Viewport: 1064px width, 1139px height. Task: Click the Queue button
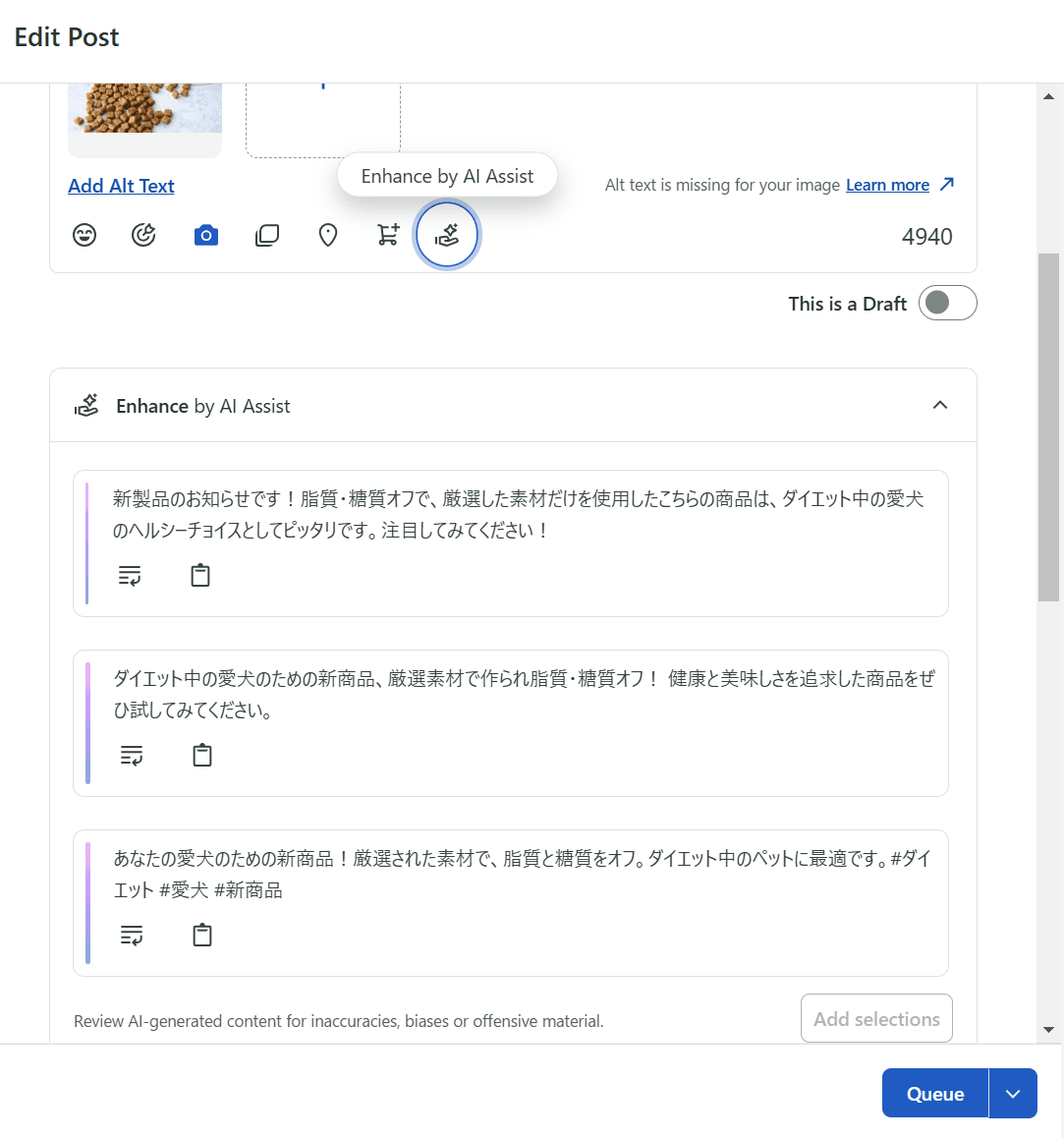click(934, 1094)
